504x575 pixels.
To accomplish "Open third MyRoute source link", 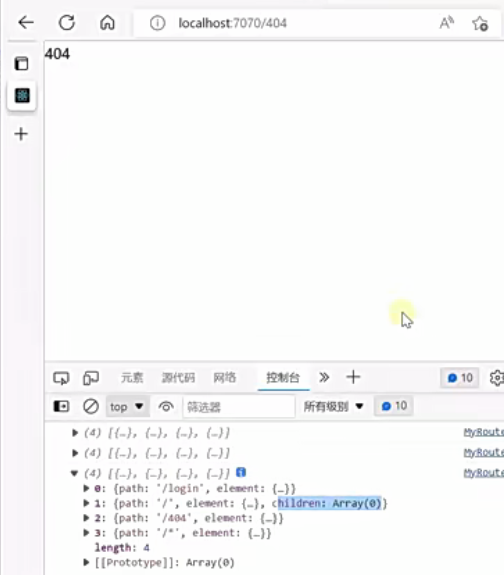I will tap(483, 472).
